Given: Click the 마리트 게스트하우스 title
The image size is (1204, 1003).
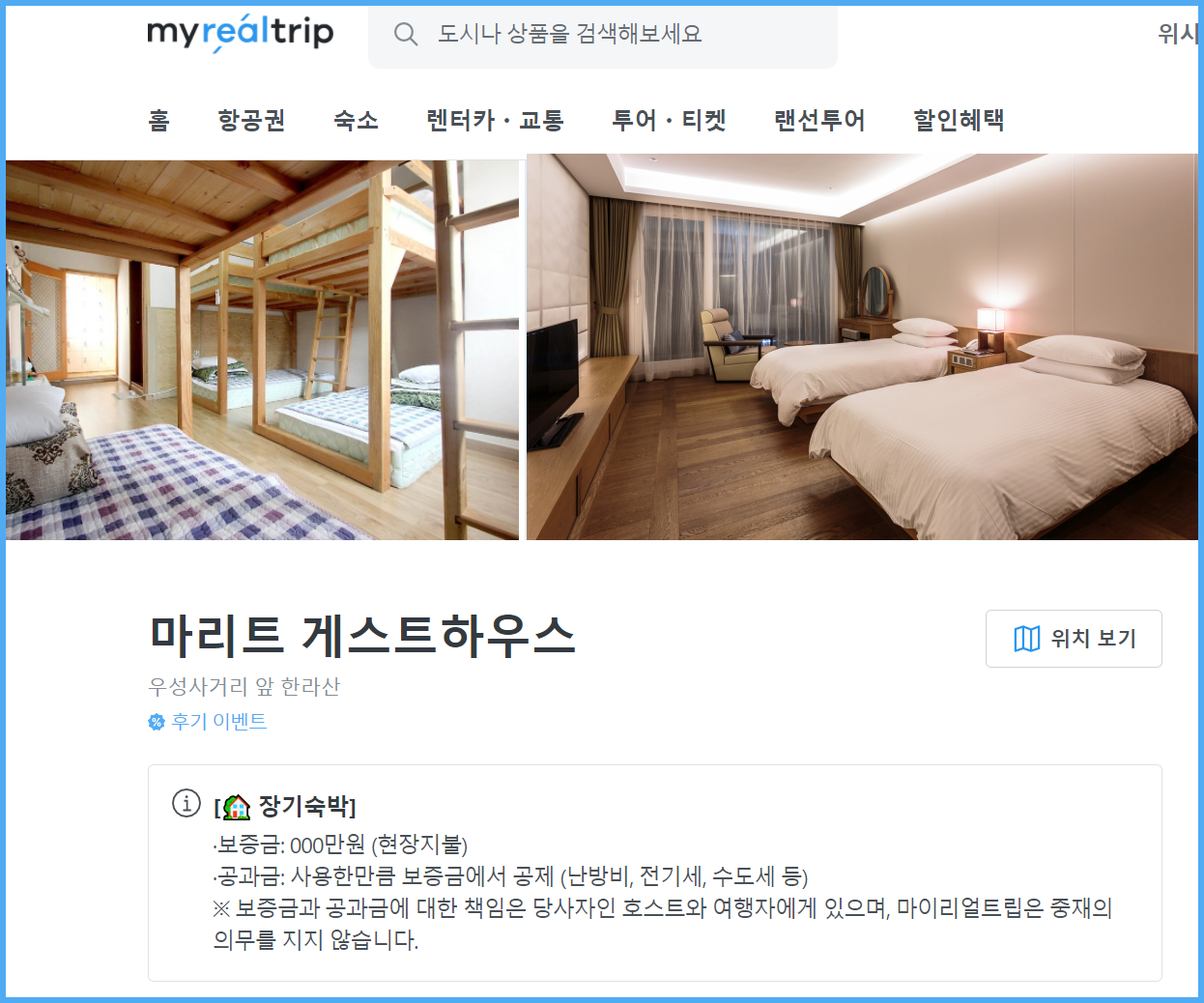Looking at the screenshot, I should click(x=362, y=635).
